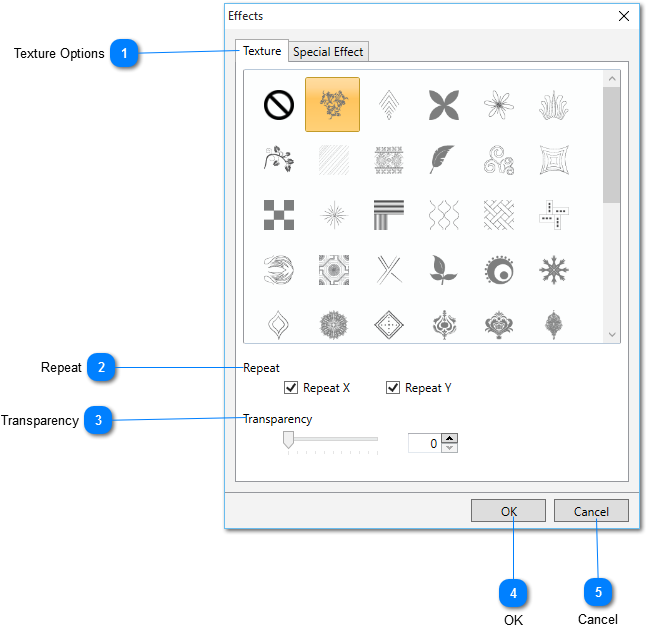
Task: Choose the checkerboard texture
Action: pyautogui.click(x=278, y=214)
